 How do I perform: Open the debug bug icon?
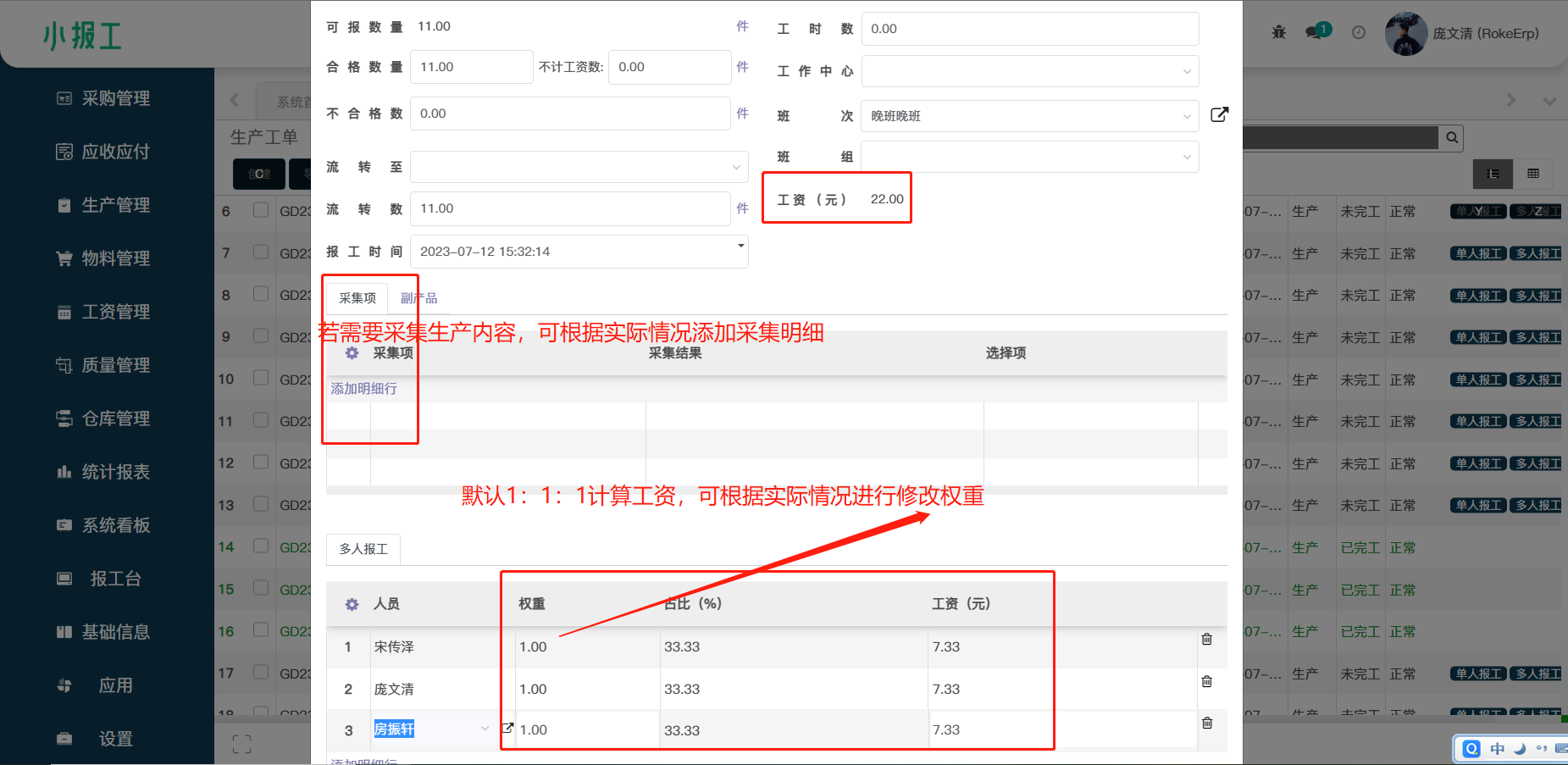pos(1278,32)
